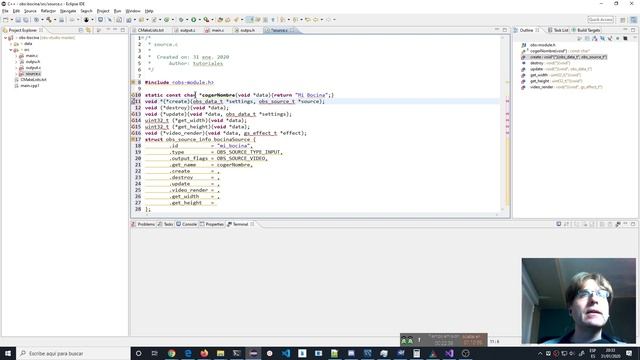This screenshot has width=640, height=360.
Task: Click the Debug bug toolbar icon
Action: (x=181, y=20)
